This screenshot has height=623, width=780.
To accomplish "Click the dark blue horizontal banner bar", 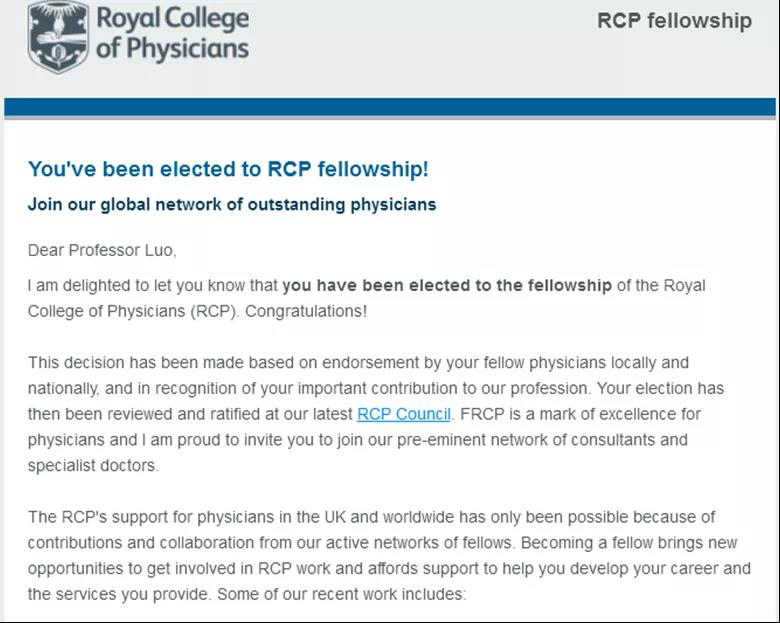I will [x=390, y=108].
